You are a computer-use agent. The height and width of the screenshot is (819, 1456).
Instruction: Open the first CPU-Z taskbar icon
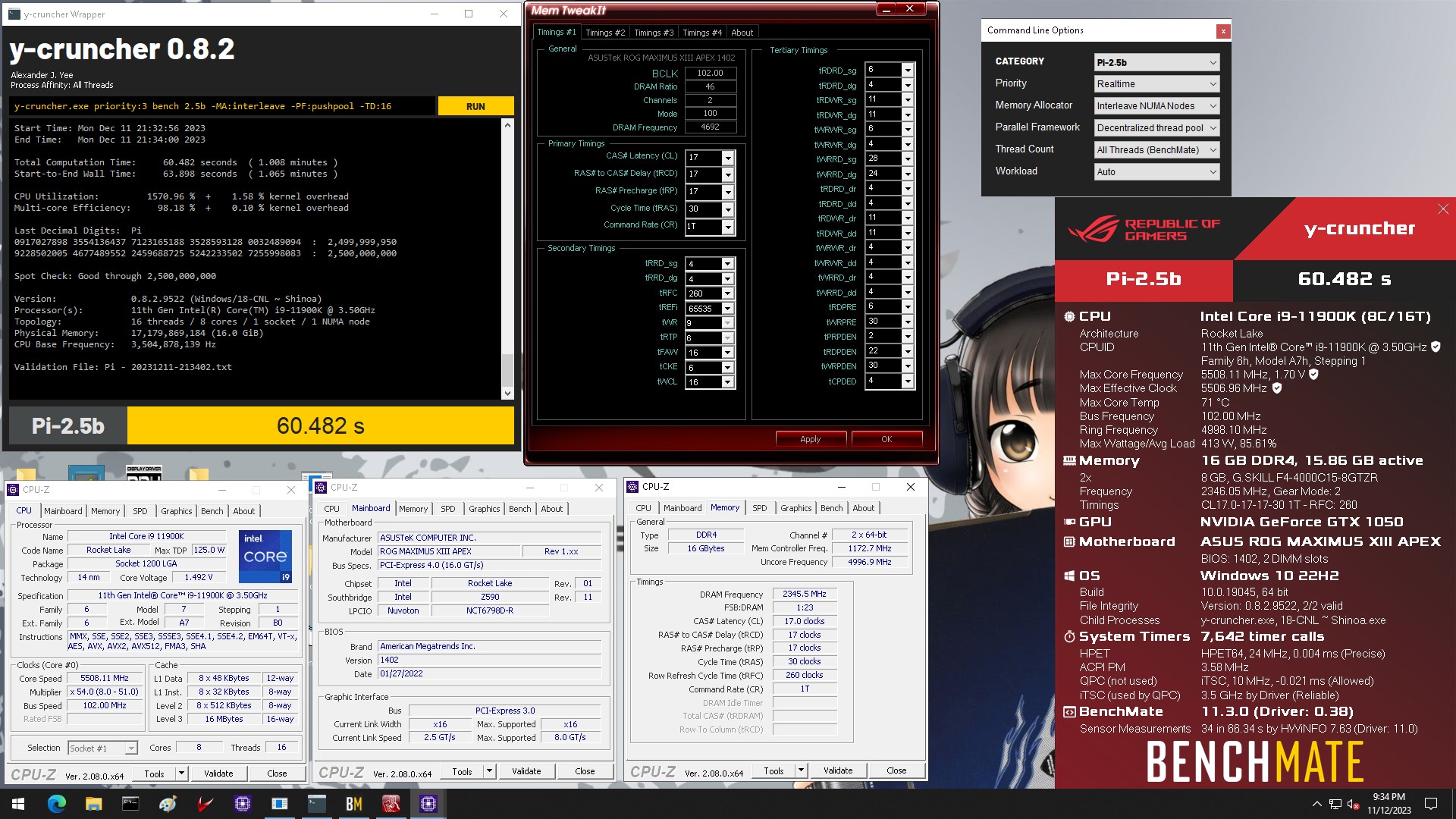pos(242,803)
